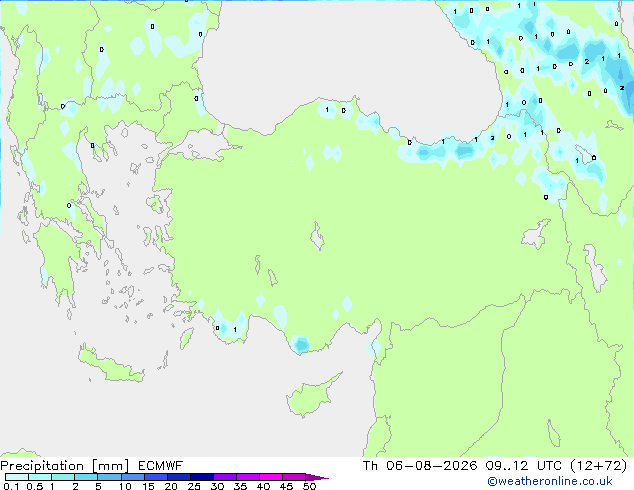The height and width of the screenshot is (490, 634).
Task: Click the 35–40 mm legend color swatch
Action: click(247, 477)
